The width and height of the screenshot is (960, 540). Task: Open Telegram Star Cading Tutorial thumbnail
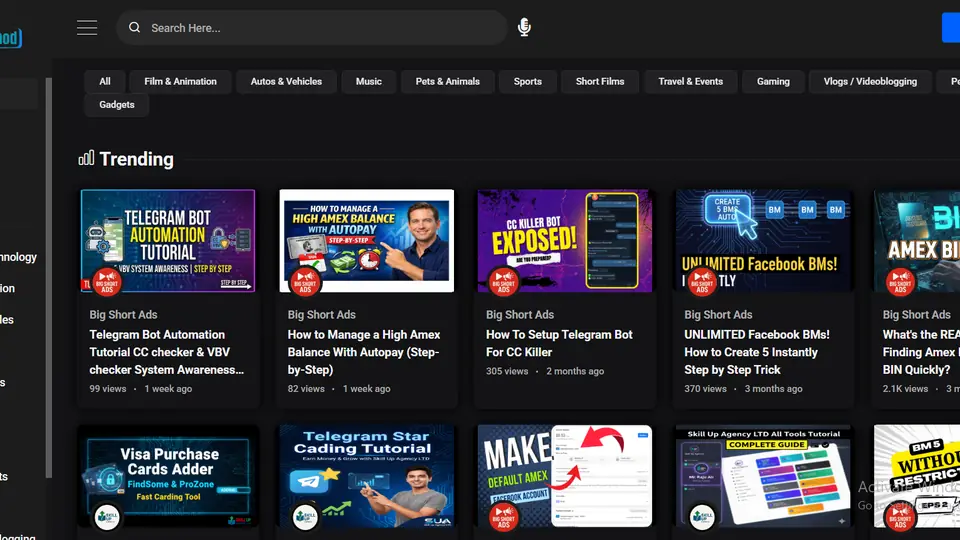coord(367,476)
